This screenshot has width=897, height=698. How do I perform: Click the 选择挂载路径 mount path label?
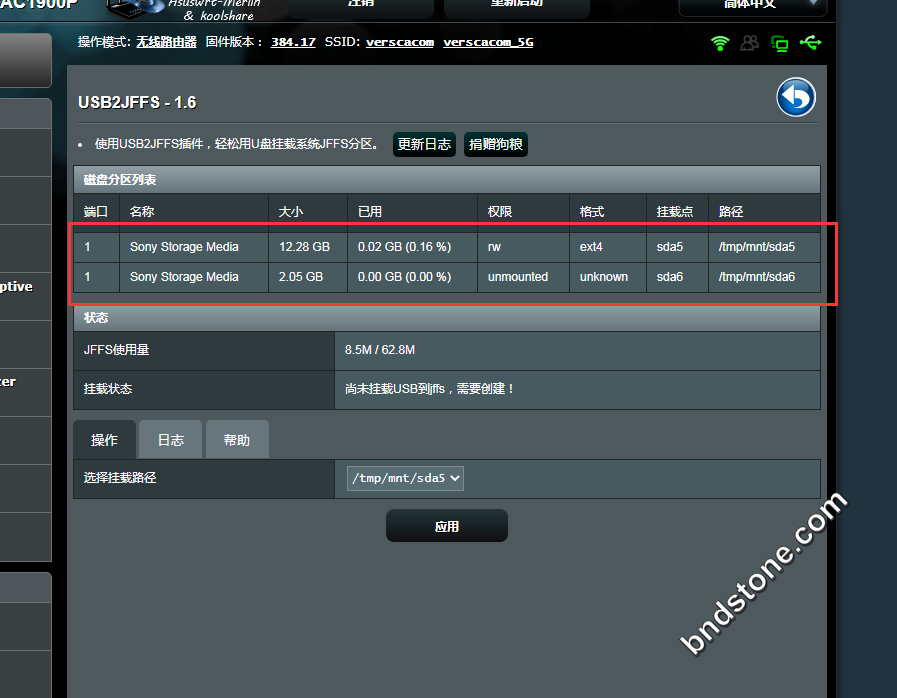(x=120, y=478)
